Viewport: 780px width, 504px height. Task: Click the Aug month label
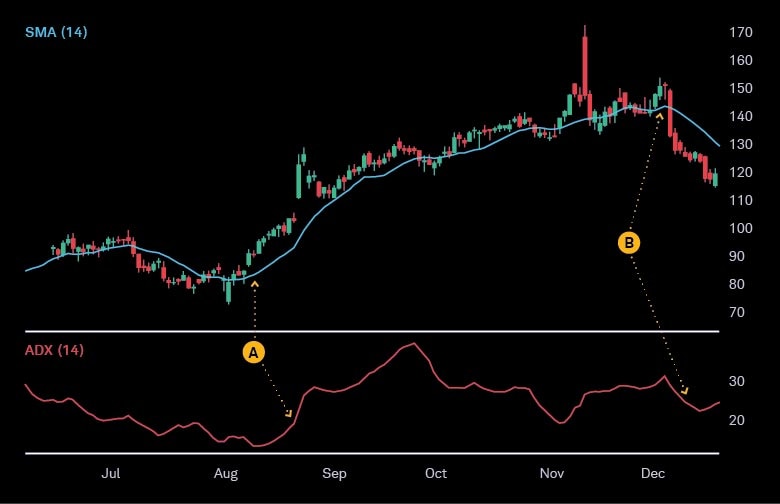(226, 474)
